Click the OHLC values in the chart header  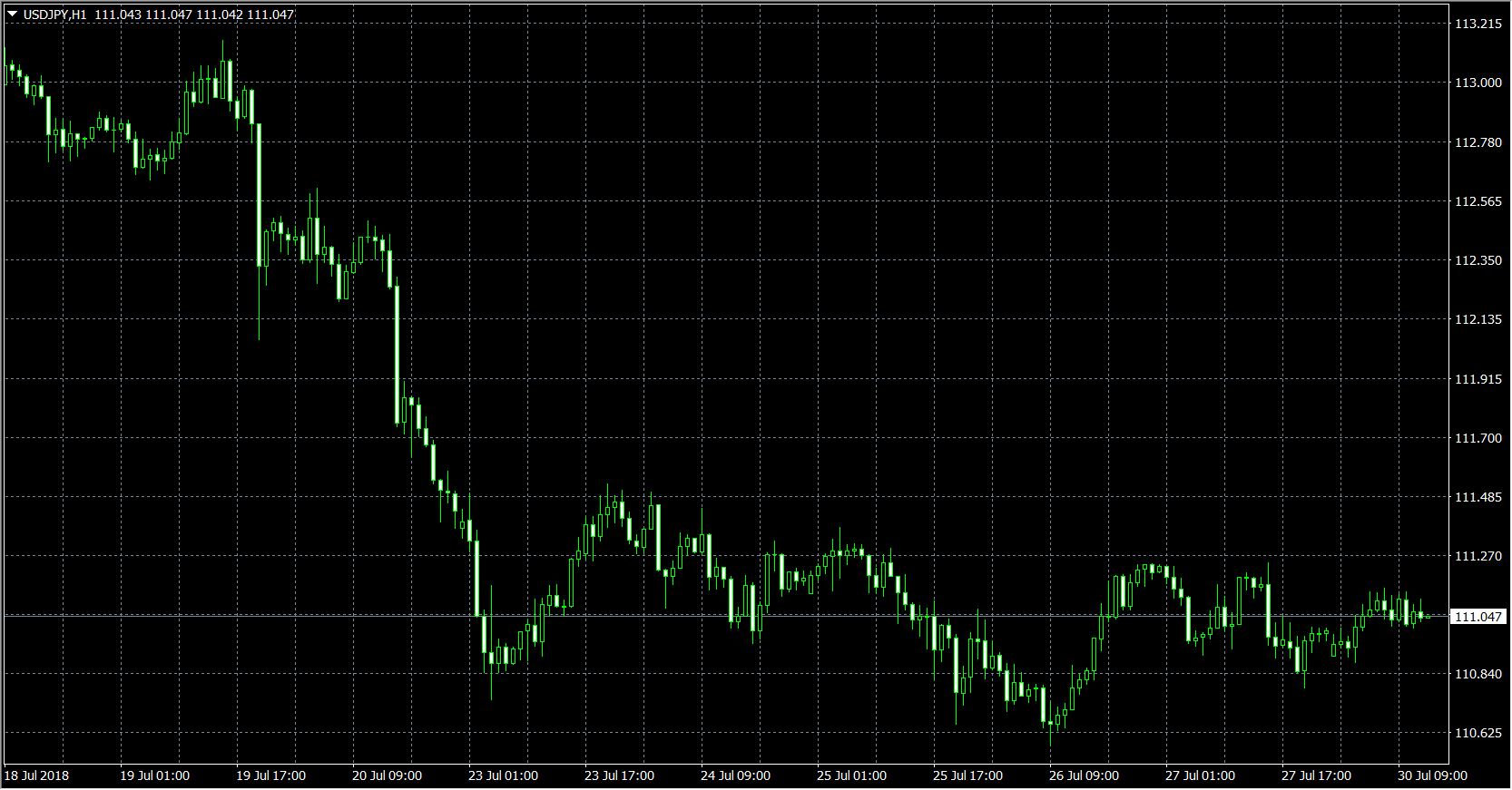(x=194, y=15)
